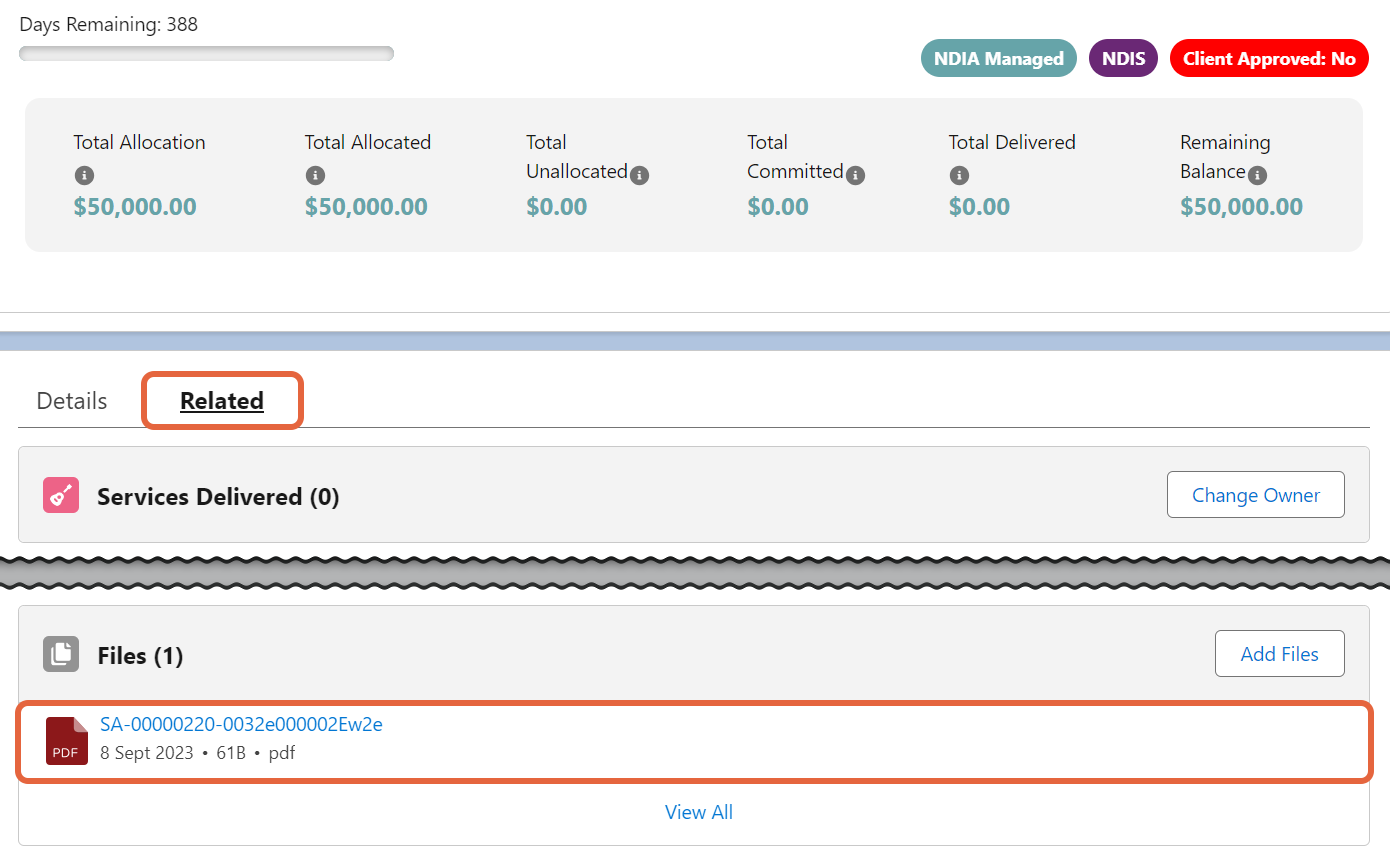
Task: Click the Services Delivered guitar icon
Action: tap(61, 495)
